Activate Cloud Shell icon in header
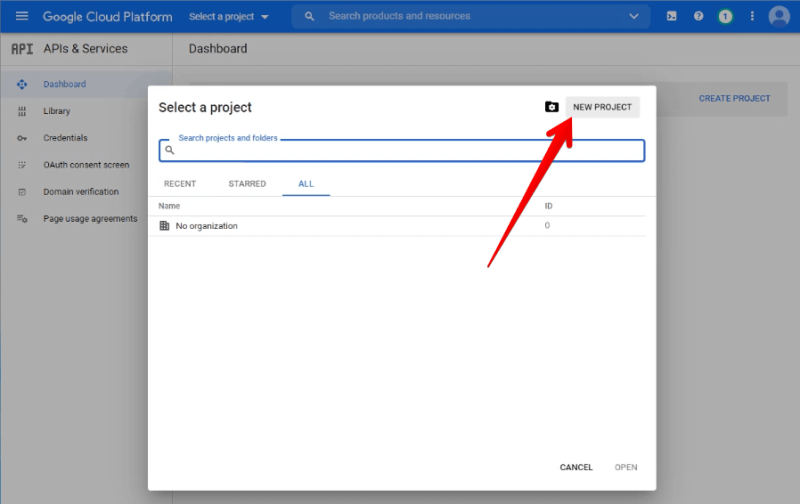Image resolution: width=800 pixels, height=504 pixels. (671, 16)
